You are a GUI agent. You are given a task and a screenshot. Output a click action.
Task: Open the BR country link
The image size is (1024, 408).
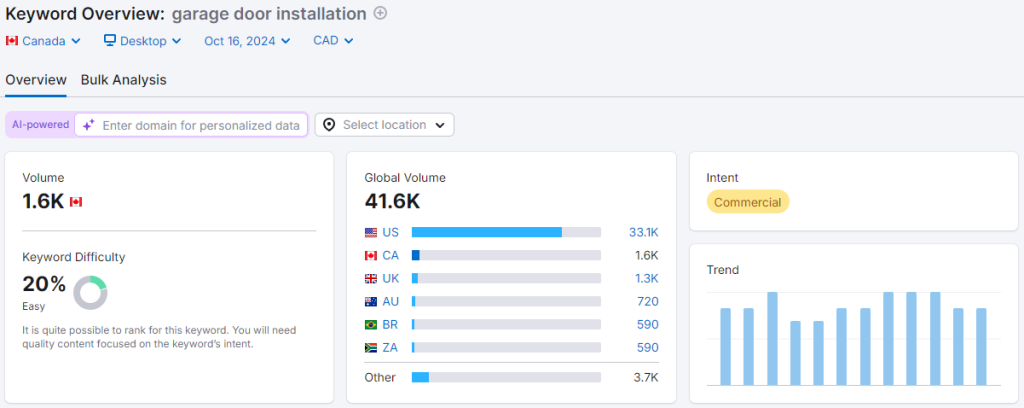[x=391, y=324]
